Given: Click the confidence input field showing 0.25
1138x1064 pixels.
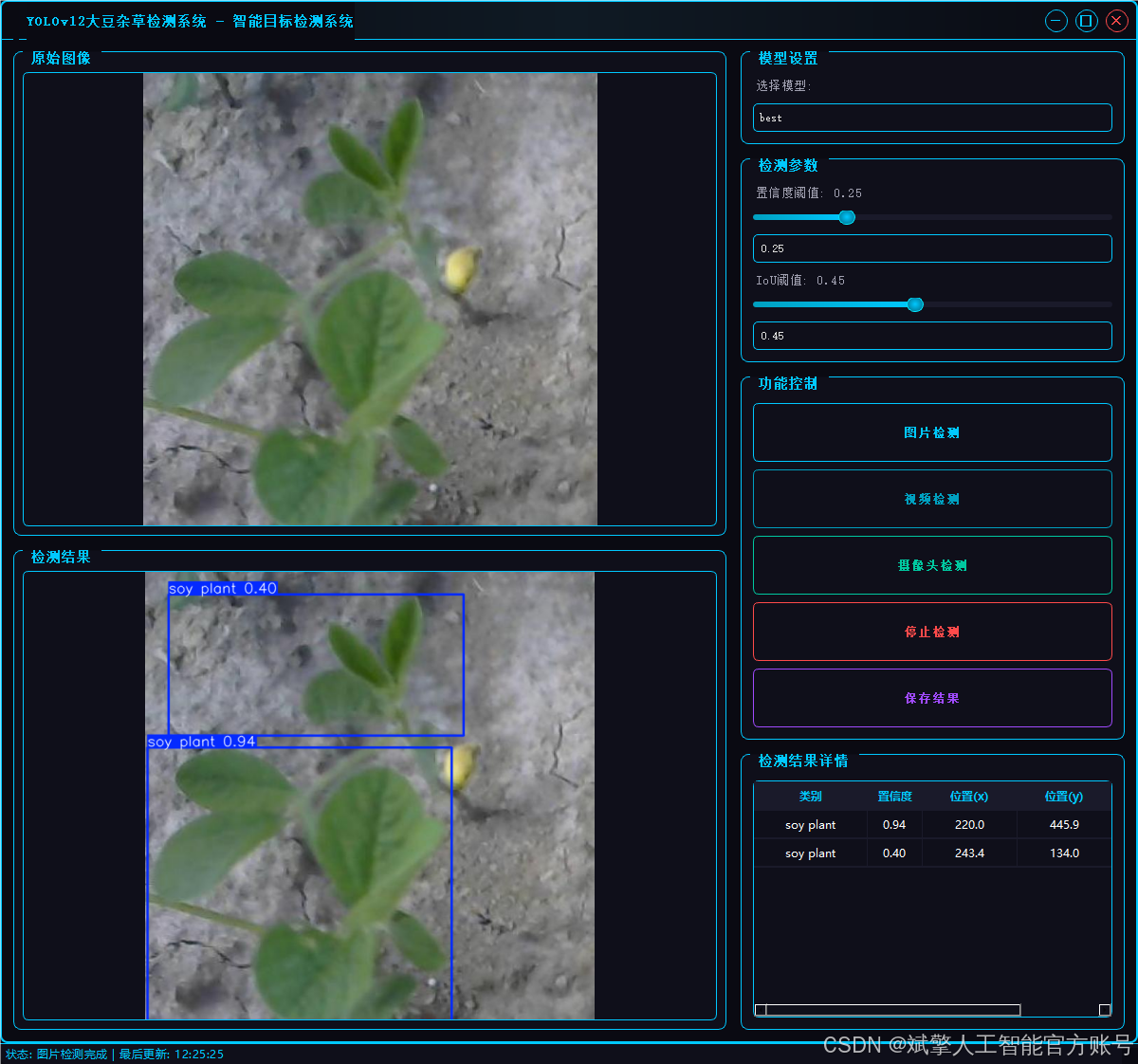Looking at the screenshot, I should click(x=932, y=248).
